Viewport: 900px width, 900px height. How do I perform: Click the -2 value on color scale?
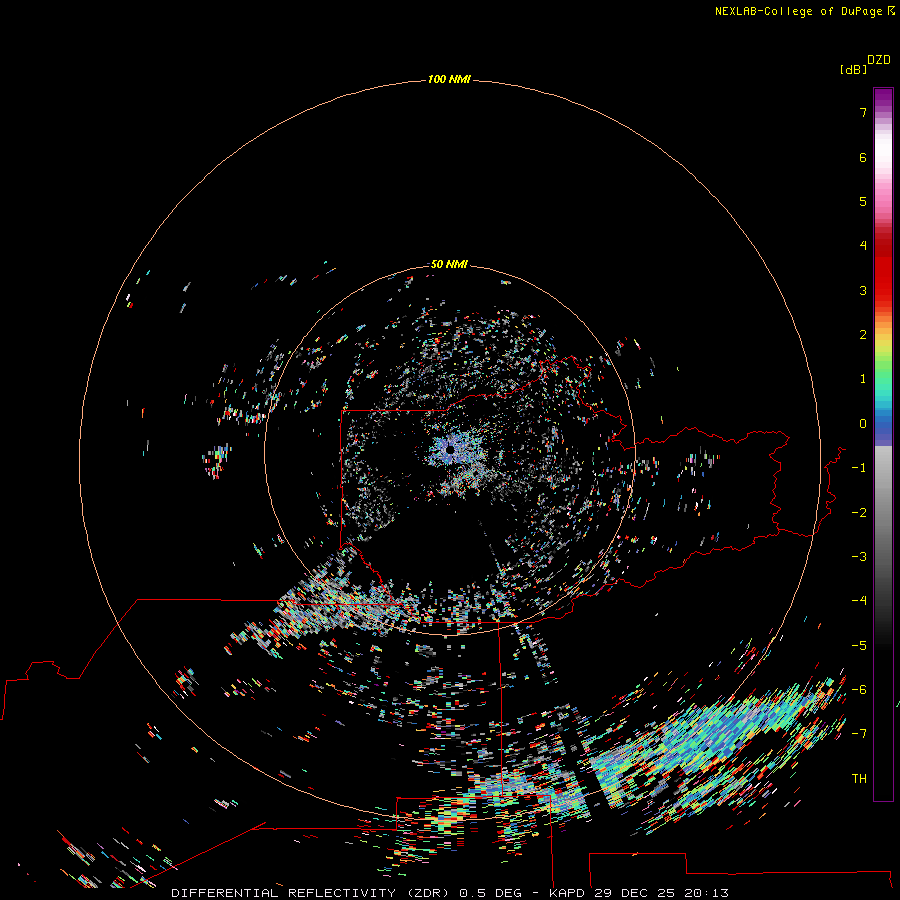click(859, 513)
